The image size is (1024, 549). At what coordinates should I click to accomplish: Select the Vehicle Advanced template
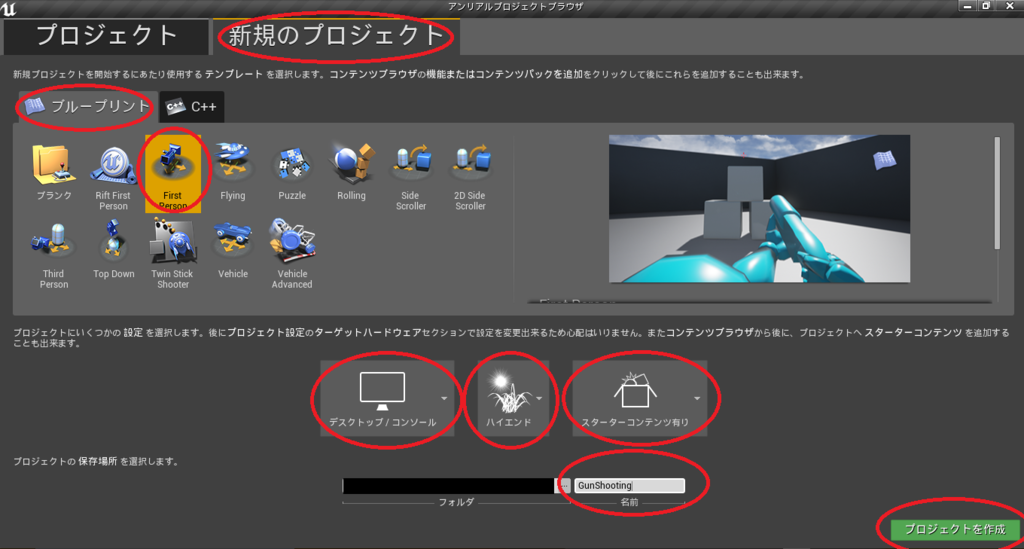pyautogui.click(x=292, y=253)
